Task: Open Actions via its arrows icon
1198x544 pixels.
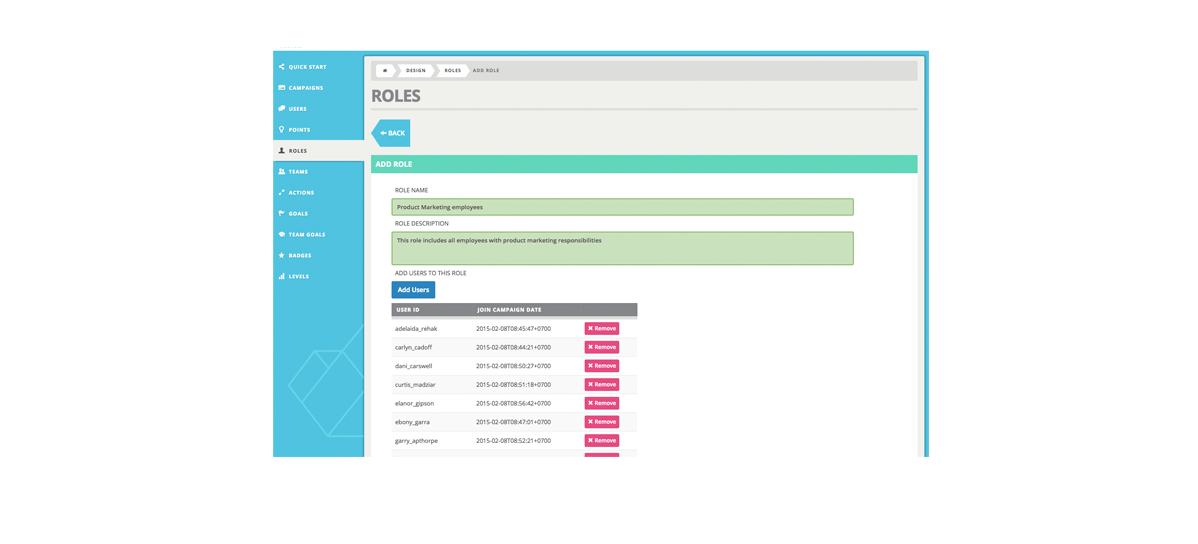Action: (282, 193)
